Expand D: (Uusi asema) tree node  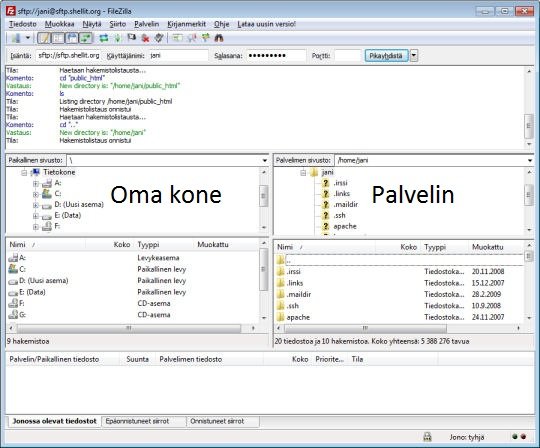35,205
